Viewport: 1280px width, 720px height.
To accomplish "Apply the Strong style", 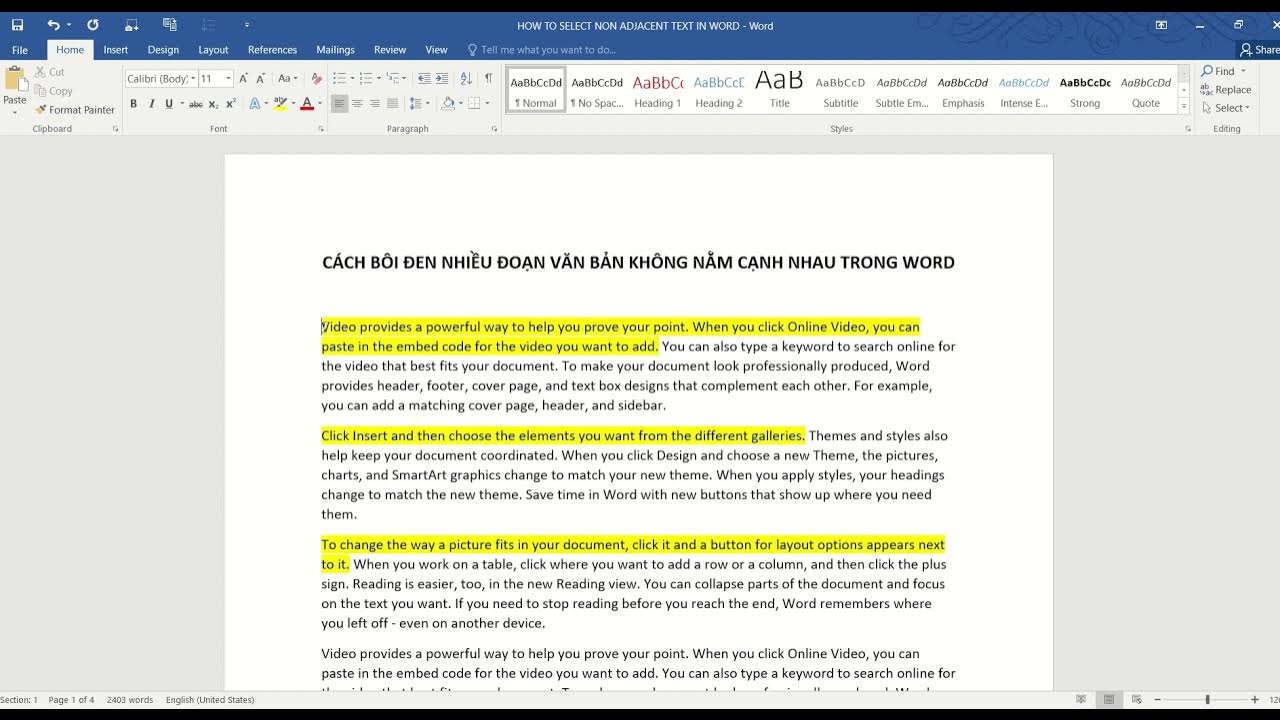I will click(x=1085, y=89).
